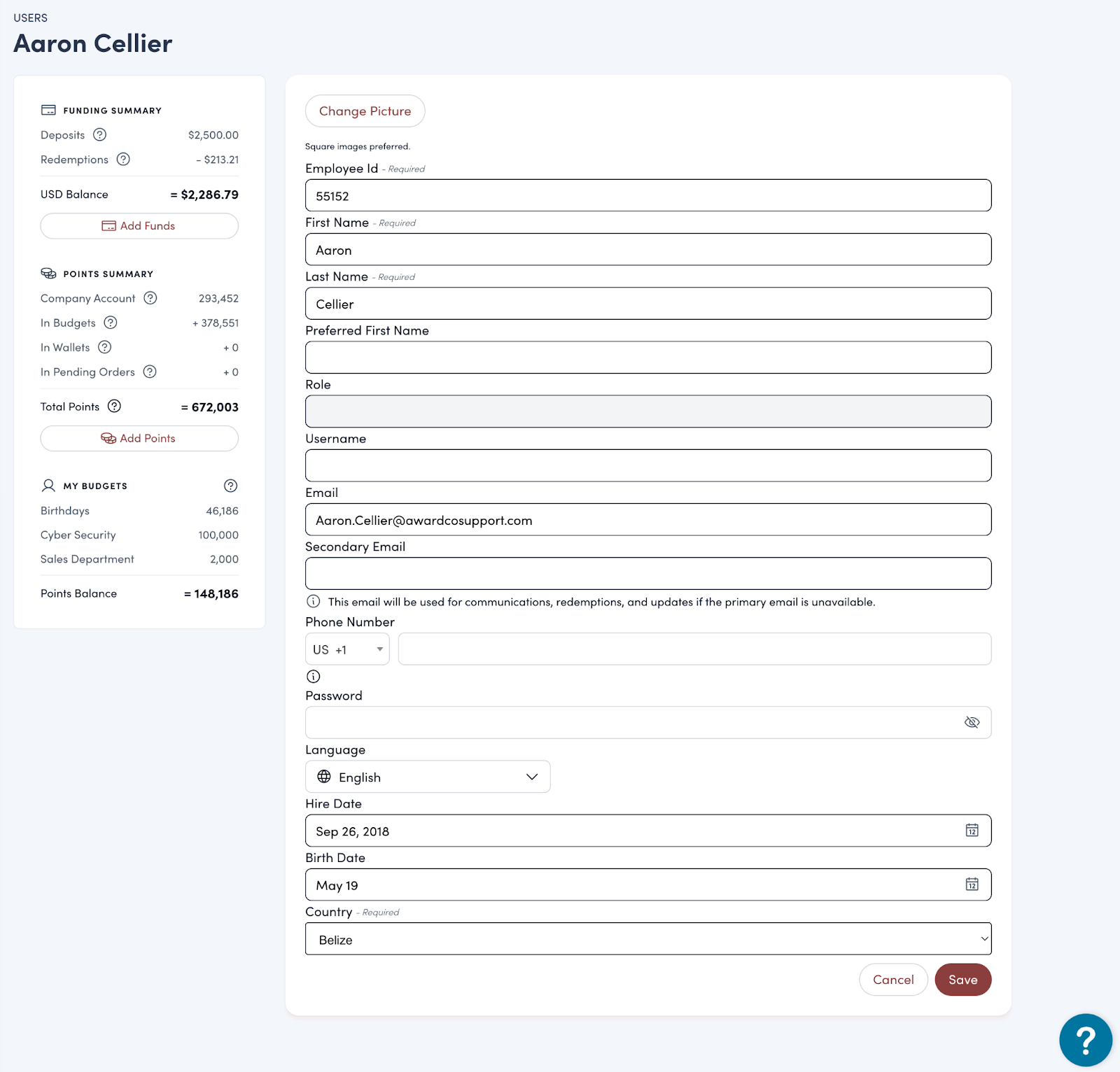
Task: Open the blue help widget button
Action: [x=1085, y=1040]
